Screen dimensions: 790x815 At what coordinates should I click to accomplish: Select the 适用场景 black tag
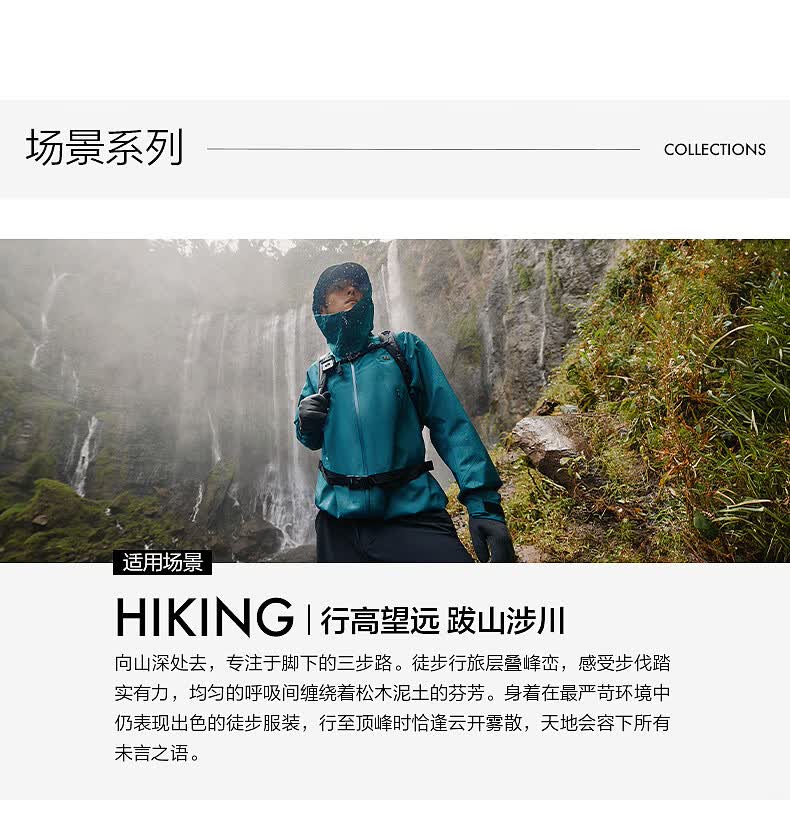(x=162, y=562)
